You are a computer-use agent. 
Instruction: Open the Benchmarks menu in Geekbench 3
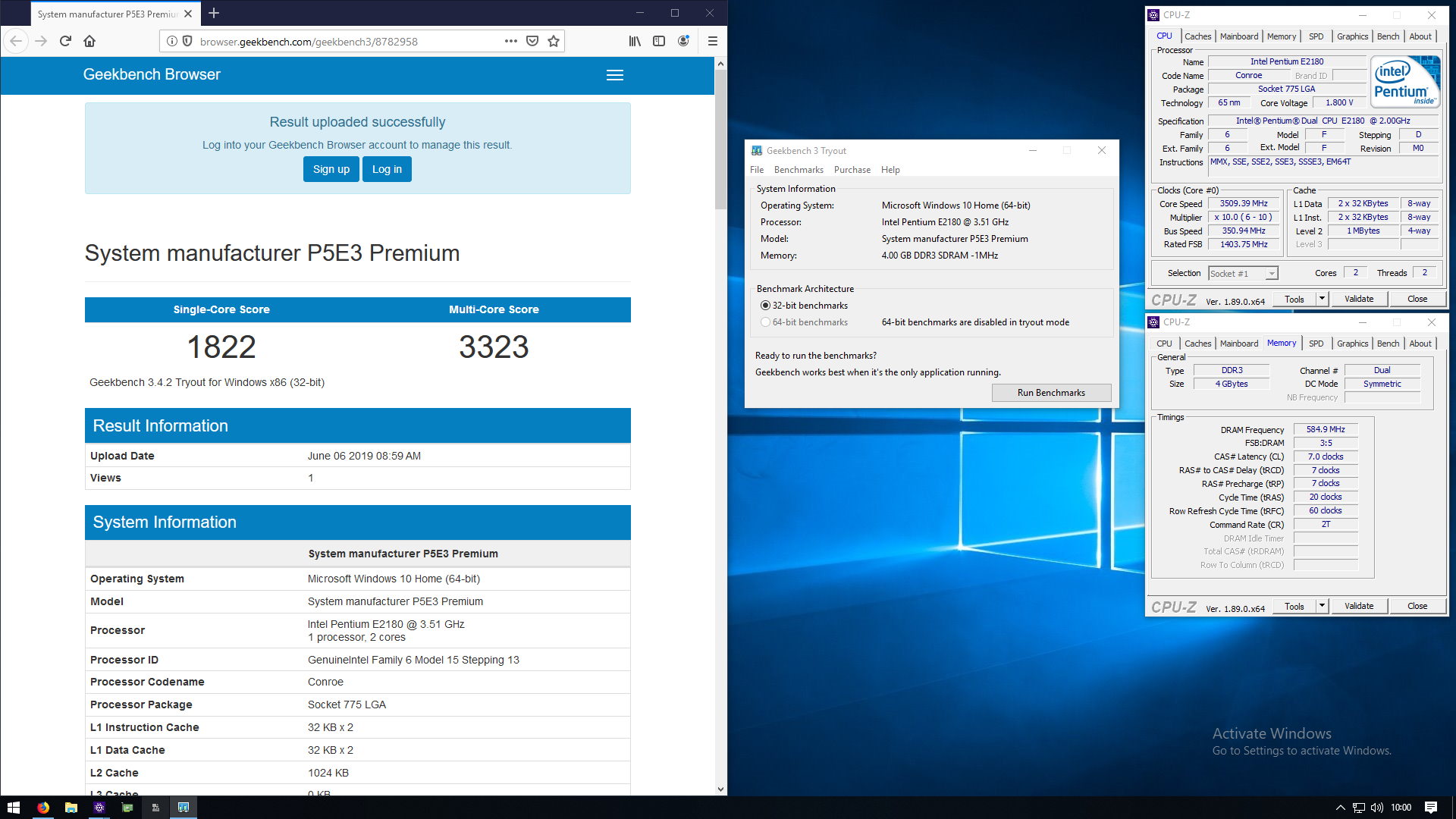pyautogui.click(x=799, y=170)
